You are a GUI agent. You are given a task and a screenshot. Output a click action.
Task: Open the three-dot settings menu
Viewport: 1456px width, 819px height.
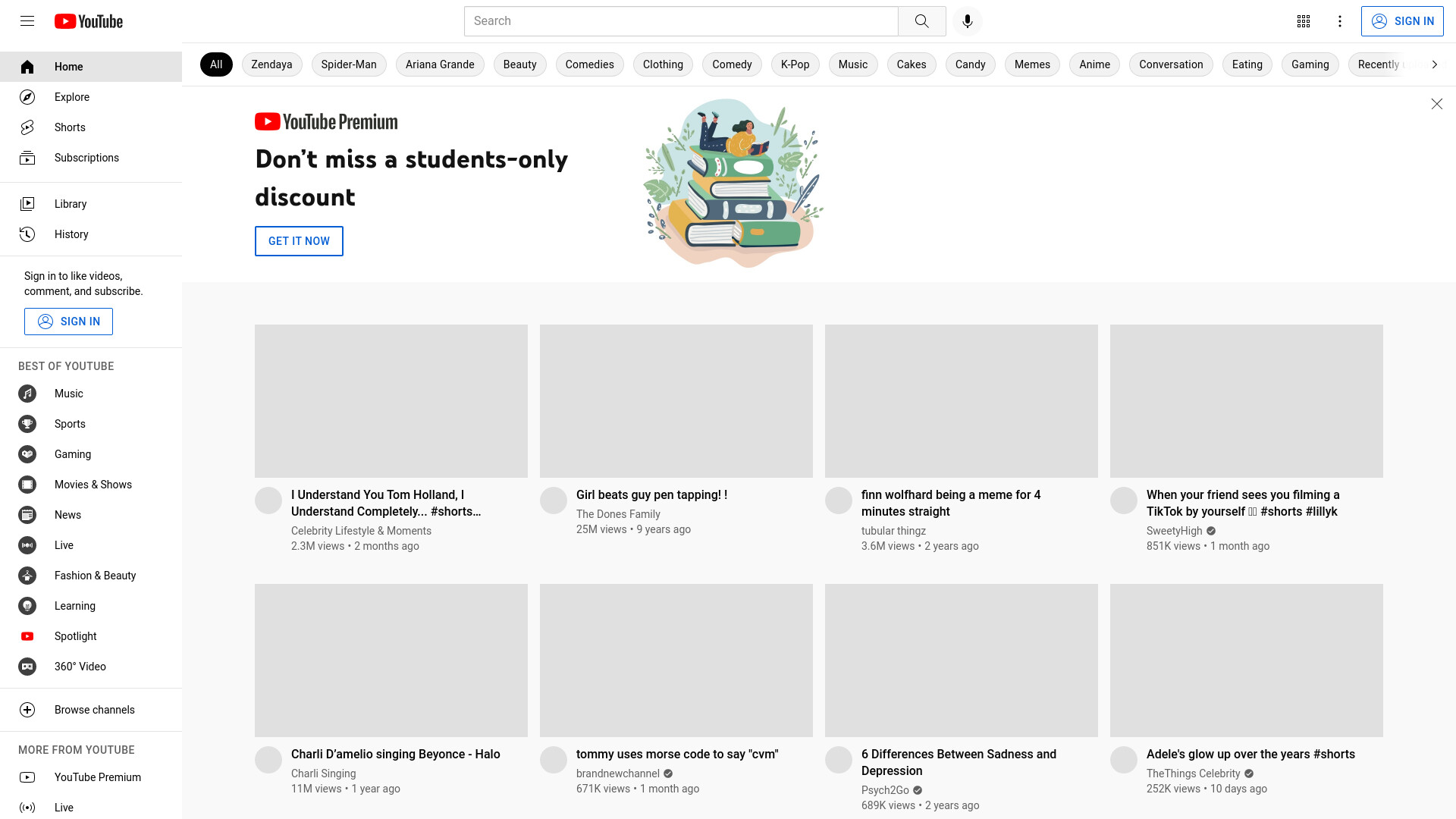1340,21
